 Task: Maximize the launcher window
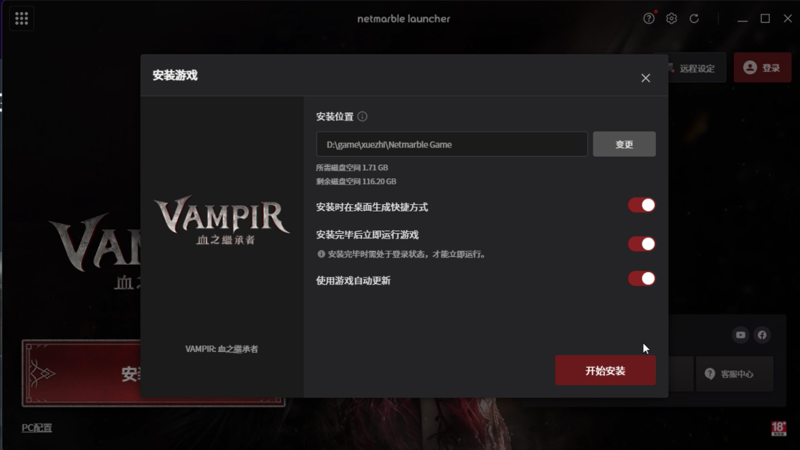765,19
